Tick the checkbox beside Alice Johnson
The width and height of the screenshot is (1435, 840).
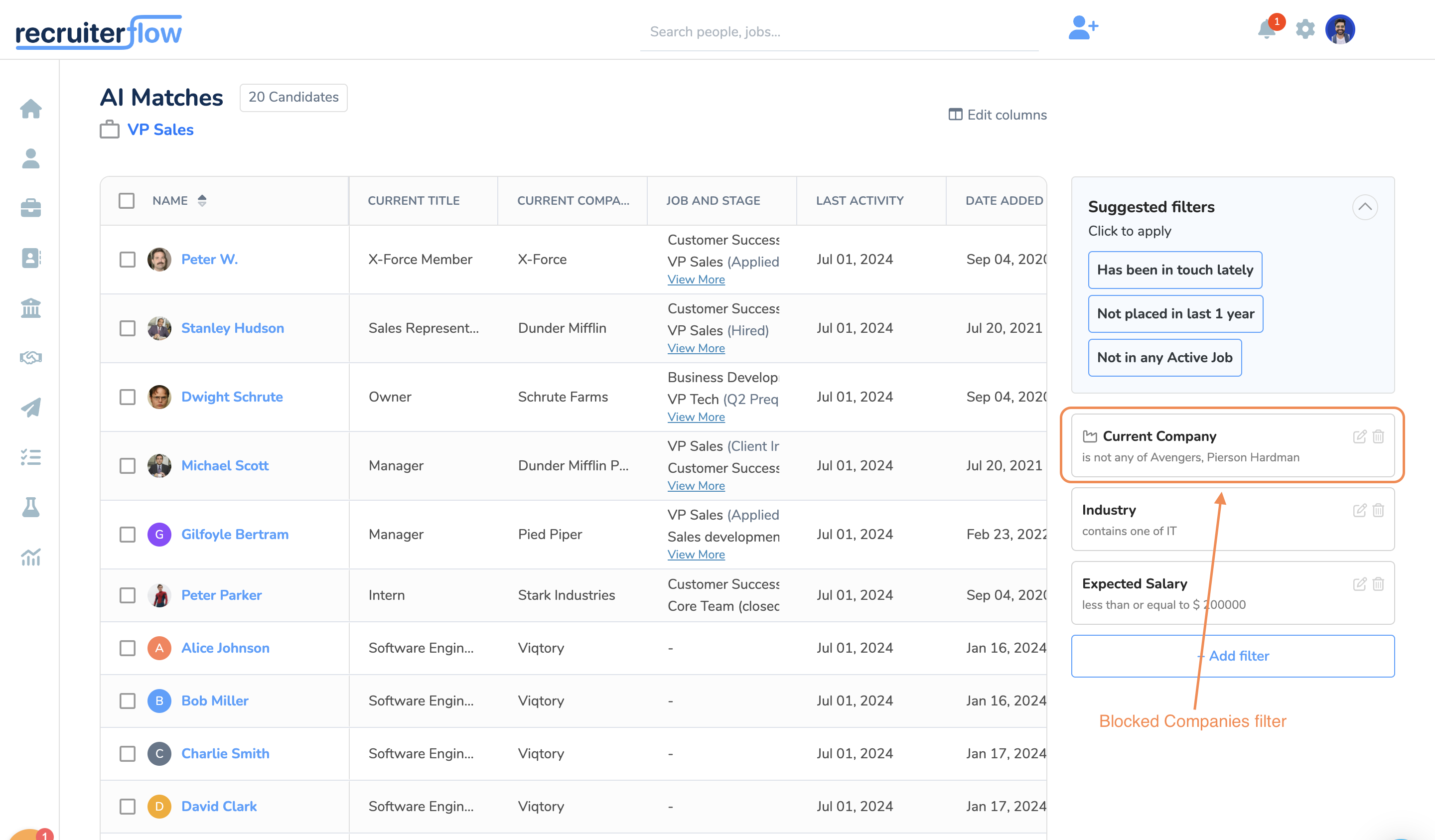128,648
